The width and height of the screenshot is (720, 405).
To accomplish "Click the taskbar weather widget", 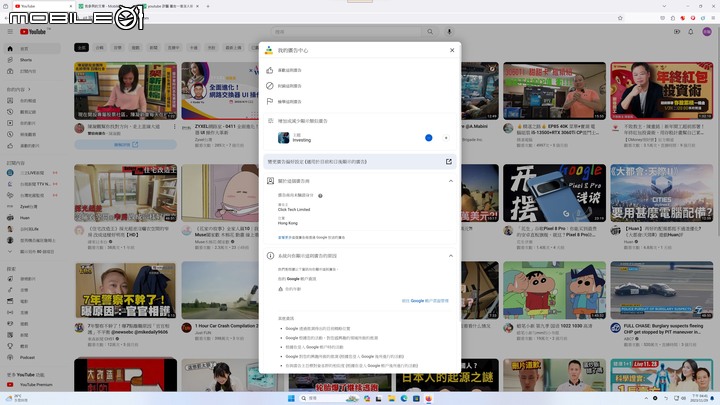I will pyautogui.click(x=17, y=398).
